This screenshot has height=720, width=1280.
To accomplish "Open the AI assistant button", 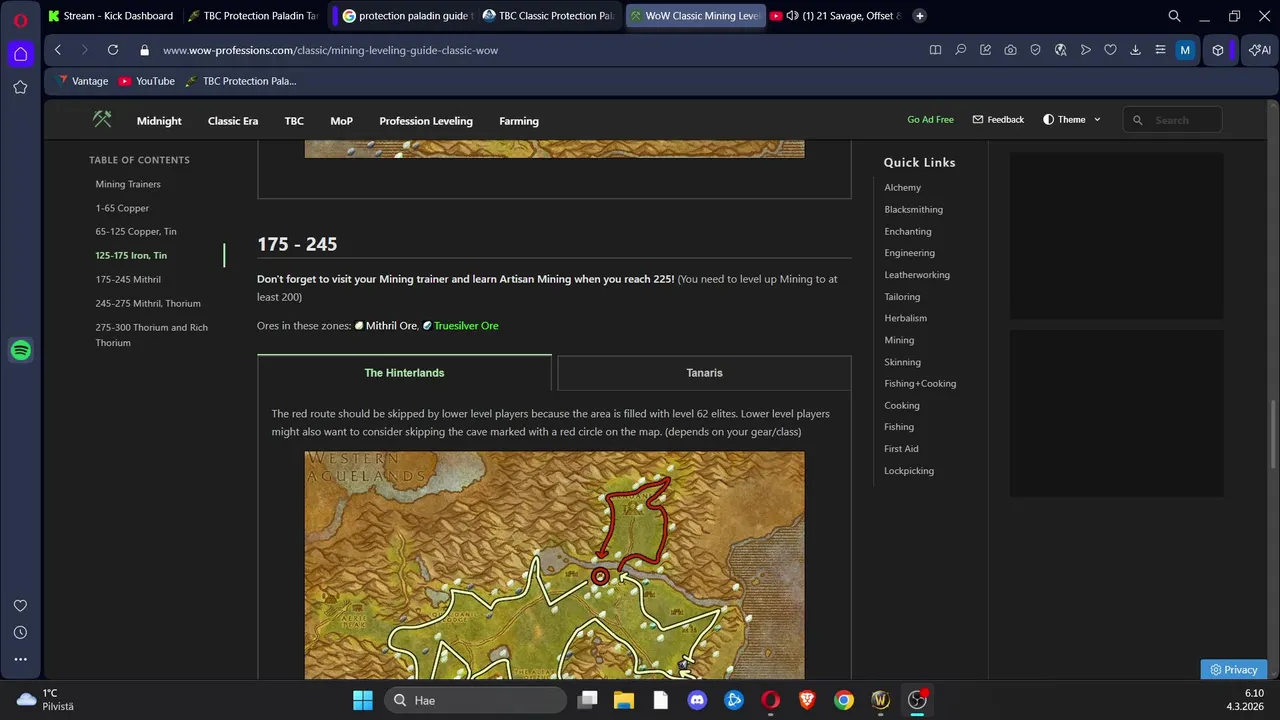I will coord(1260,50).
